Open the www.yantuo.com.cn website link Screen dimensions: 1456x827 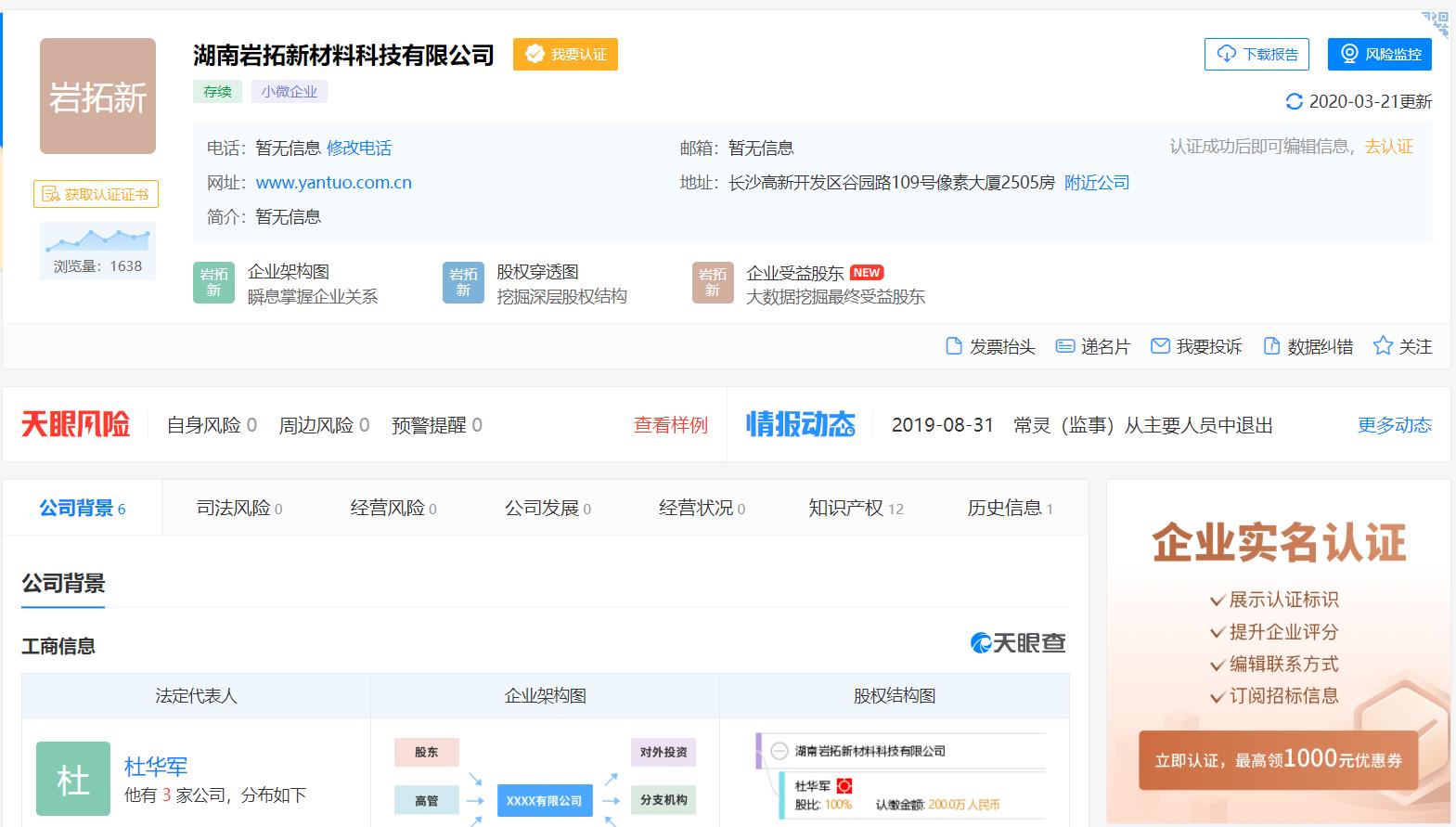334,183
